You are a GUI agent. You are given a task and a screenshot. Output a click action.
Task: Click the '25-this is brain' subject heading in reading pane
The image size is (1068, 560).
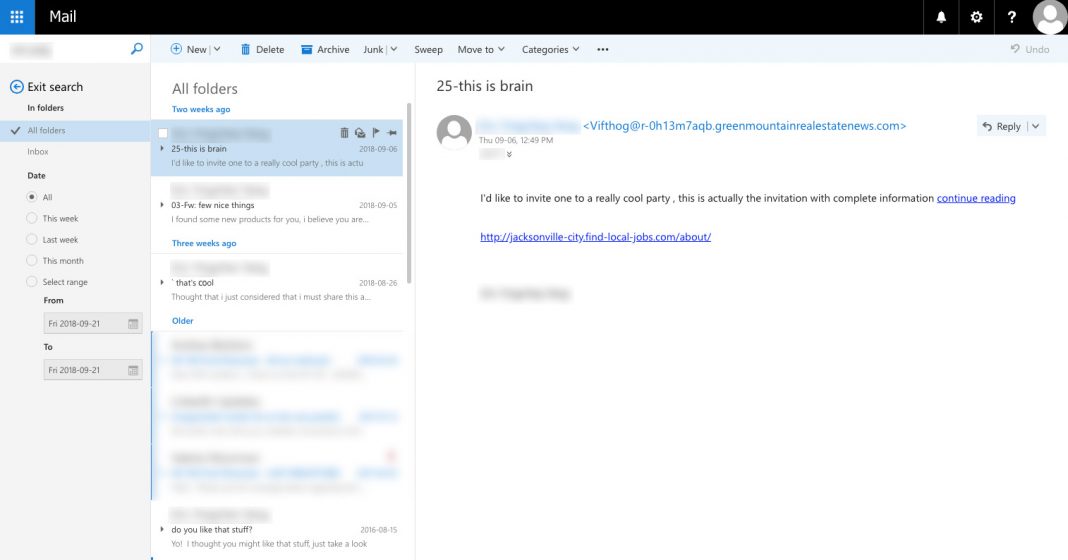coord(484,86)
